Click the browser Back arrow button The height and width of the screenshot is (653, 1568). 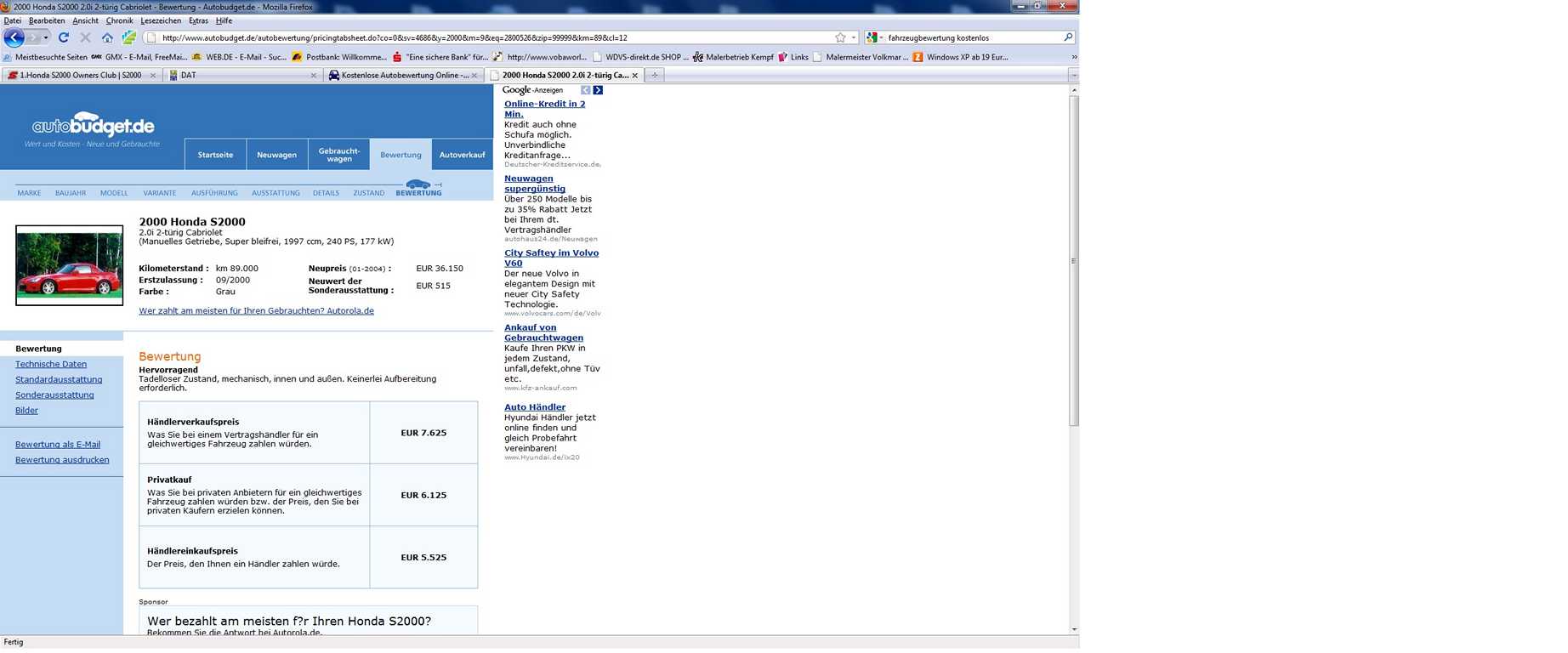[x=14, y=37]
